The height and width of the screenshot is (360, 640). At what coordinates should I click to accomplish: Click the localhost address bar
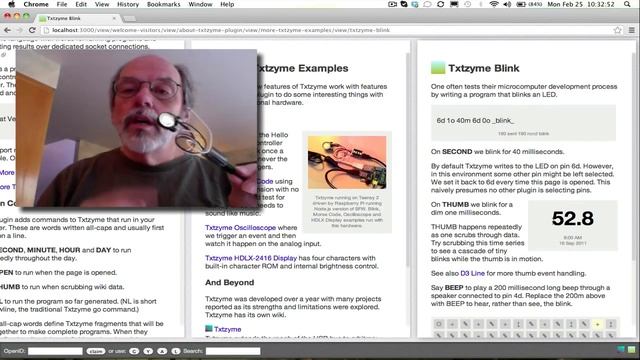[x=327, y=30]
